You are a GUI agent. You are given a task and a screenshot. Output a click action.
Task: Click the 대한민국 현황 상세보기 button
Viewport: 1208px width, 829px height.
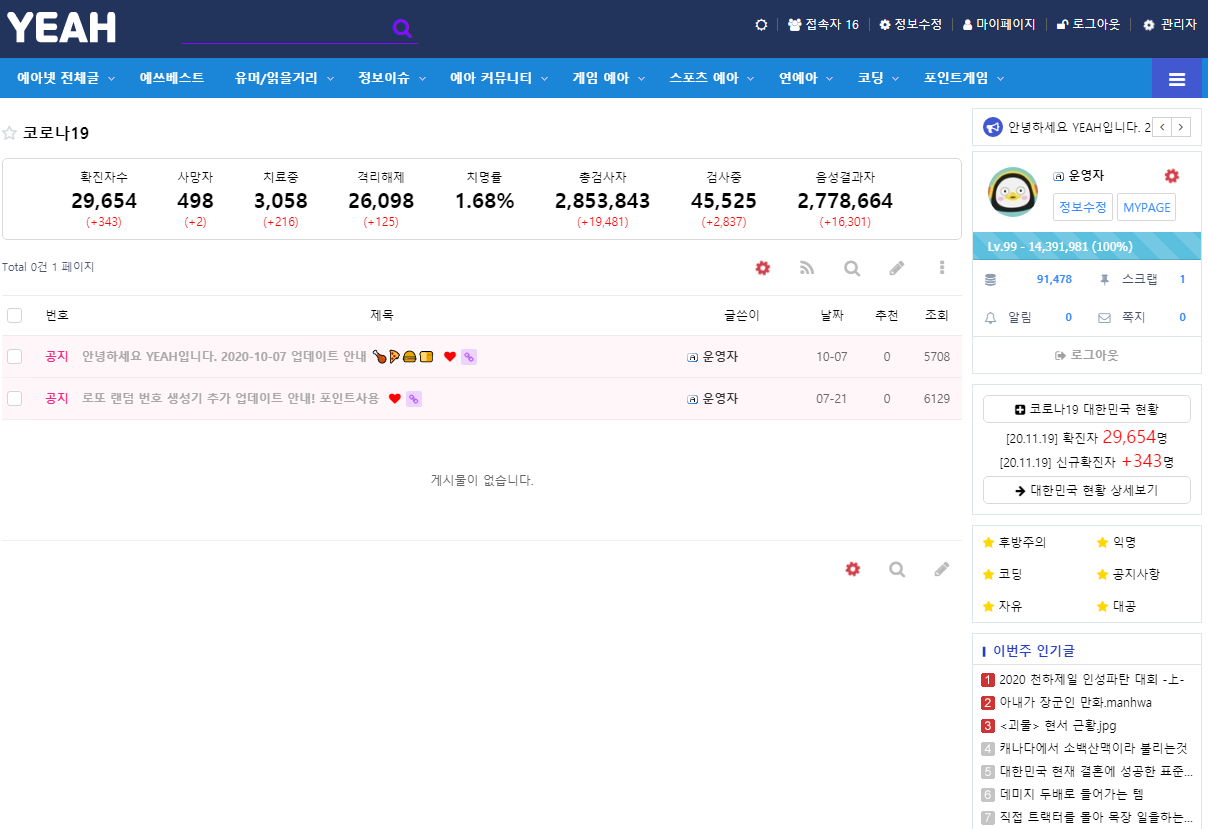pyautogui.click(x=1086, y=490)
